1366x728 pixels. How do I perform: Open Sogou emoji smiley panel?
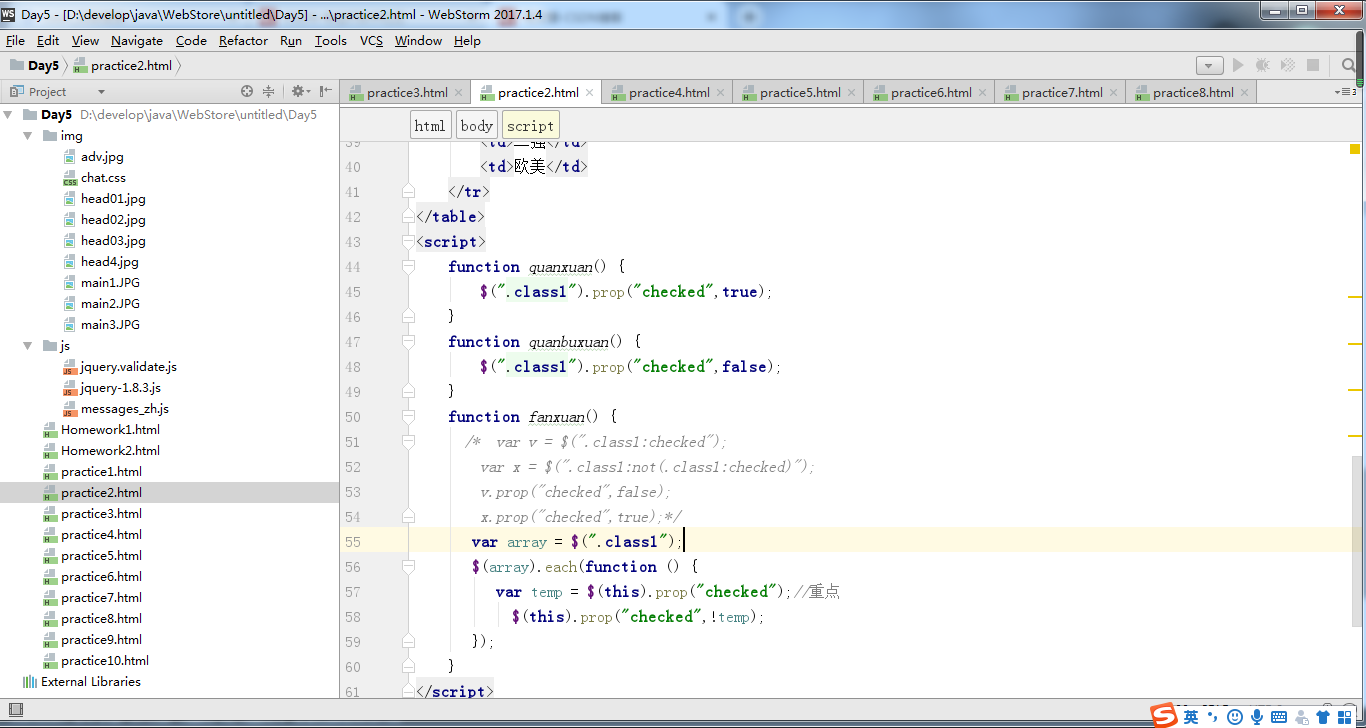point(1235,717)
